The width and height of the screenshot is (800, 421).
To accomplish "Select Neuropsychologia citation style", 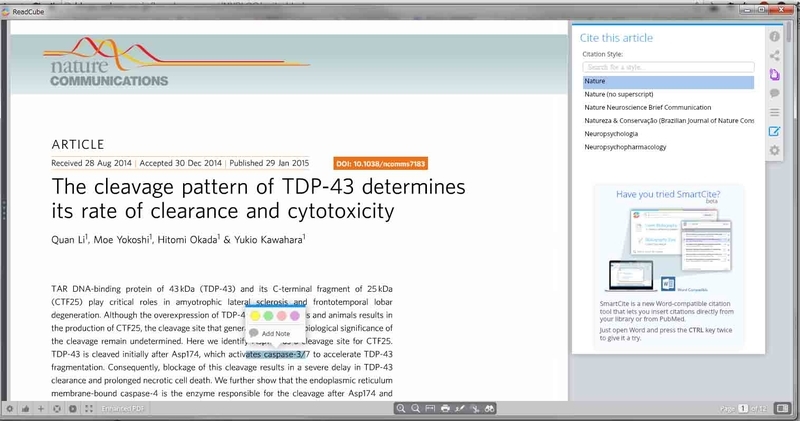I will [668, 134].
